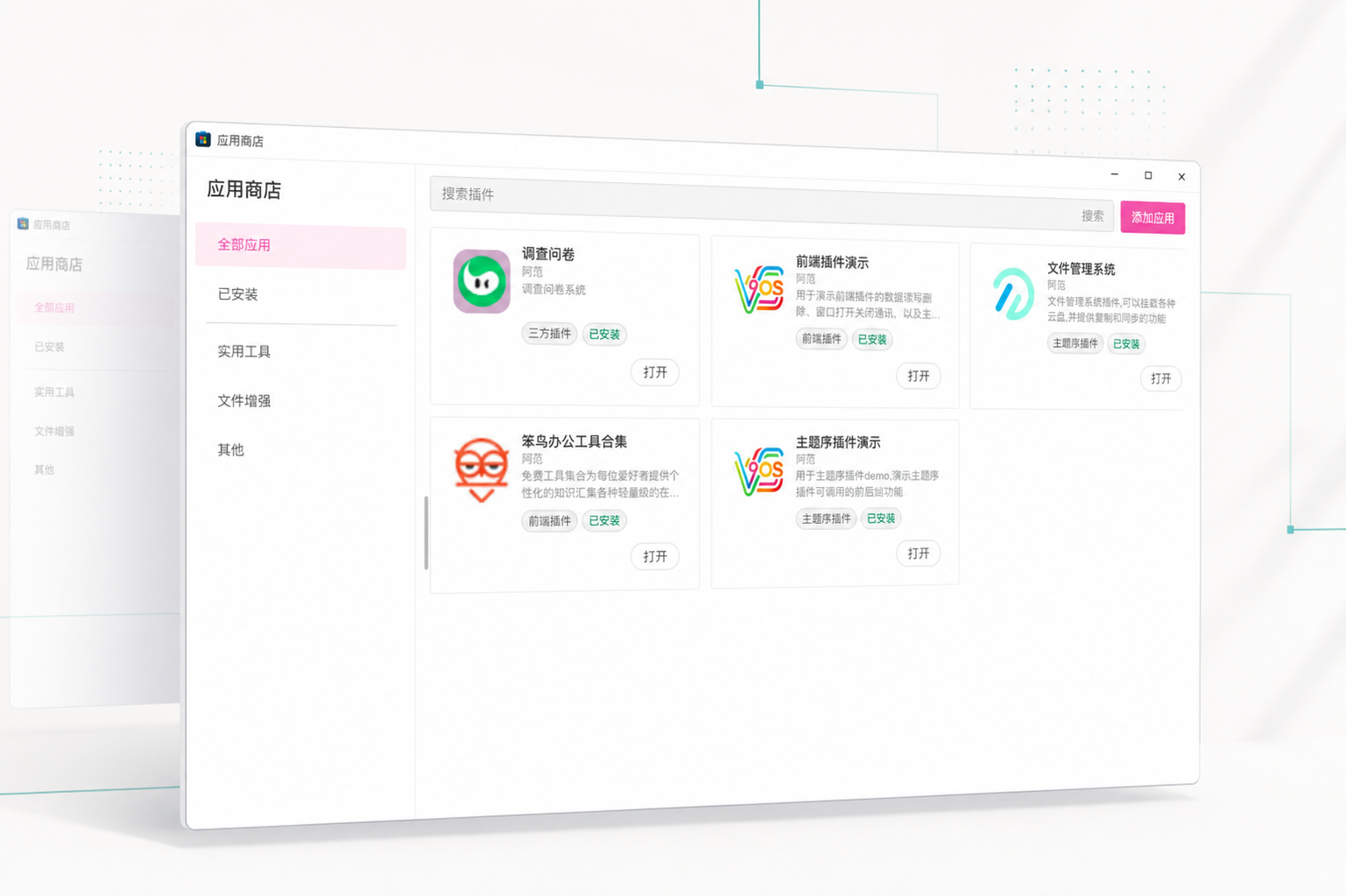Select 全部应用 in the sidebar
This screenshot has width=1346, height=896.
pos(300,246)
